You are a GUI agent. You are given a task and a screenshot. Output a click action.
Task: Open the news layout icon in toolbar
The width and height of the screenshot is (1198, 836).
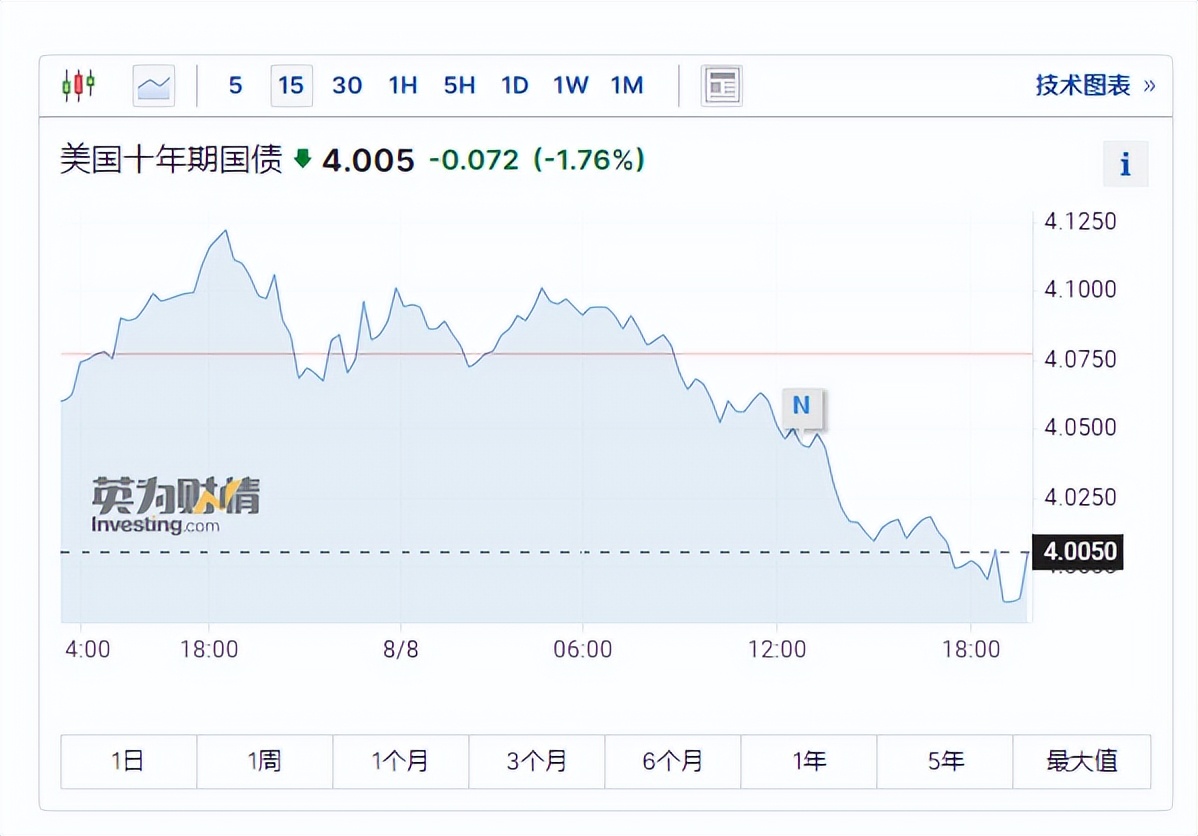point(721,86)
